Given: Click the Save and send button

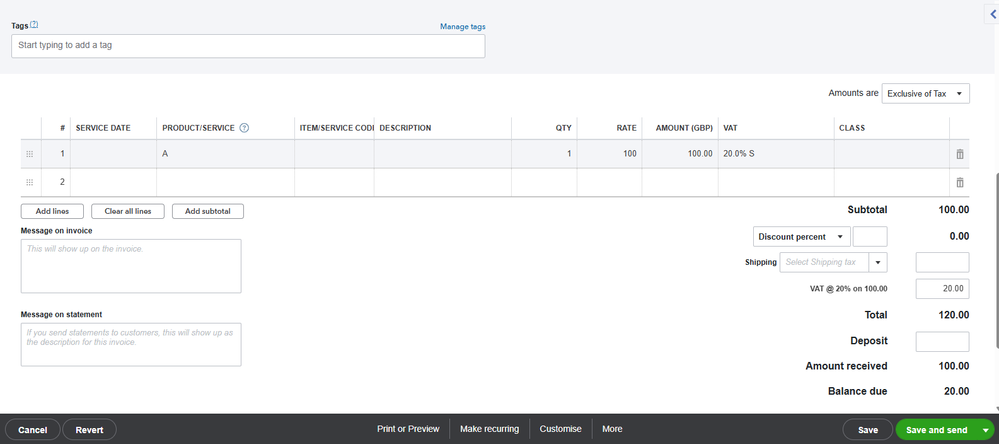Looking at the screenshot, I should tap(937, 430).
